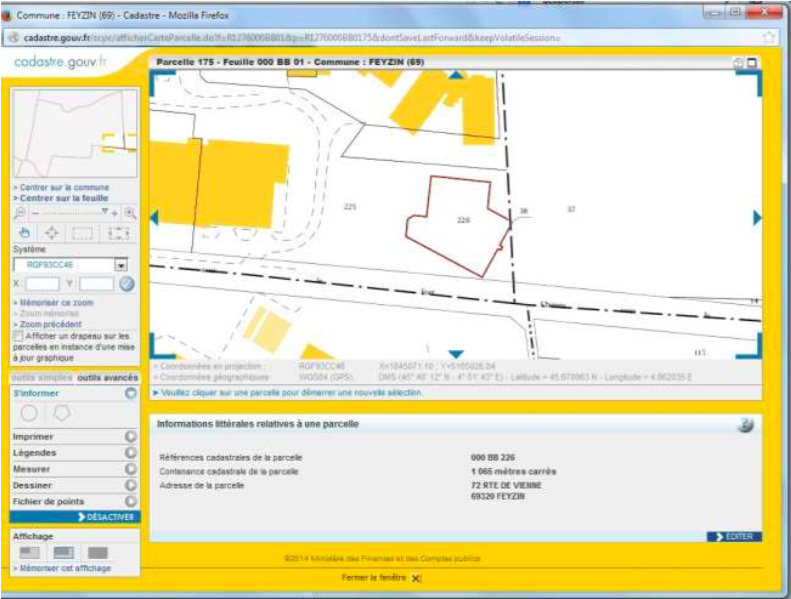
Task: Click the zoom-out magnifier icon
Action: pyautogui.click(x=21, y=213)
